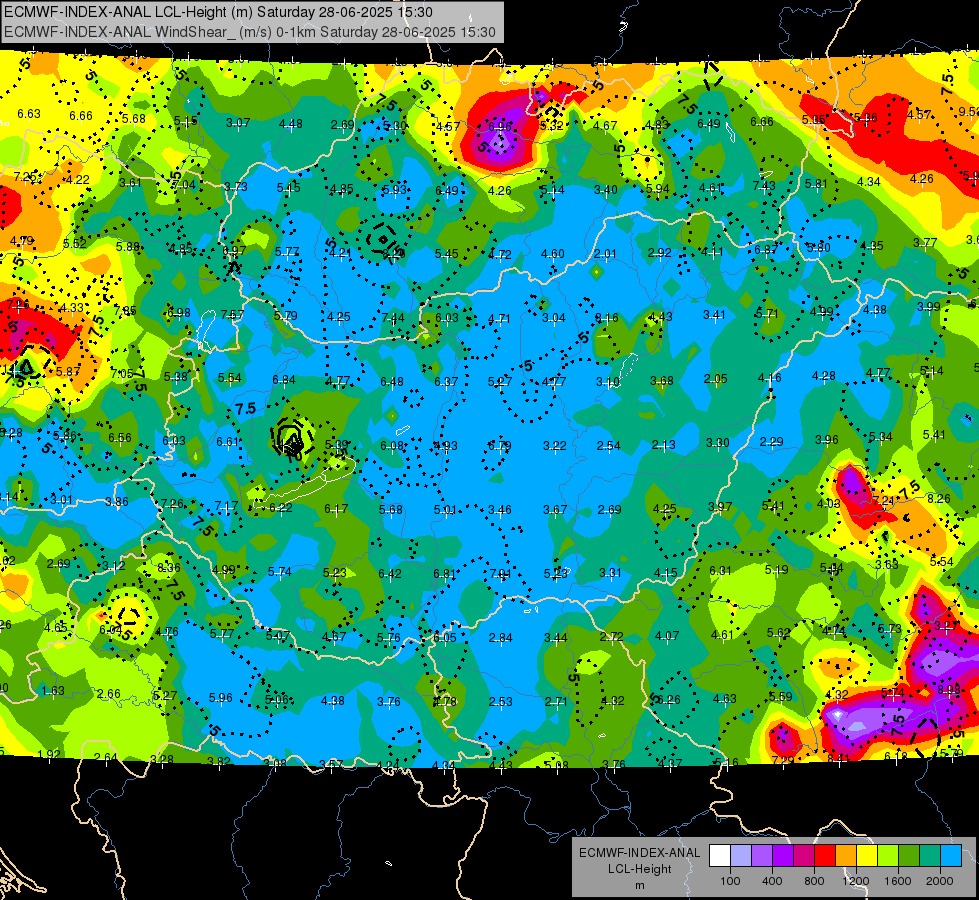Click the wind shear value 8.36
The width and height of the screenshot is (979, 900).
[x=169, y=568]
